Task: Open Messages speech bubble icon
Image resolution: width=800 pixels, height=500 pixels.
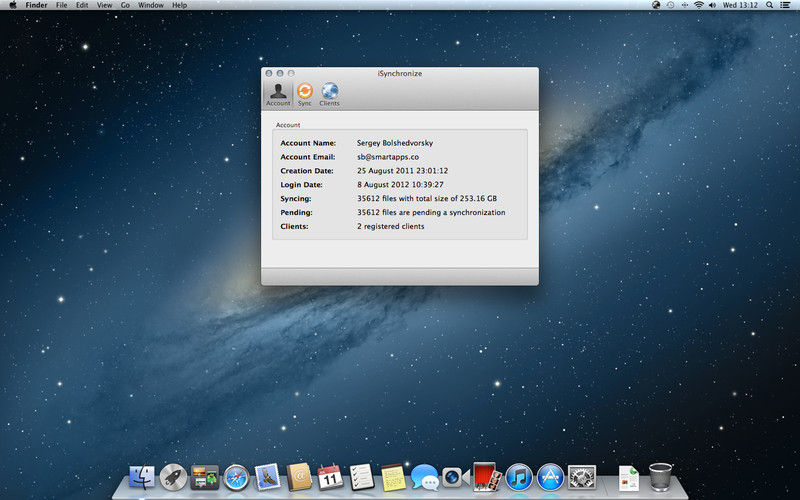Action: (424, 478)
